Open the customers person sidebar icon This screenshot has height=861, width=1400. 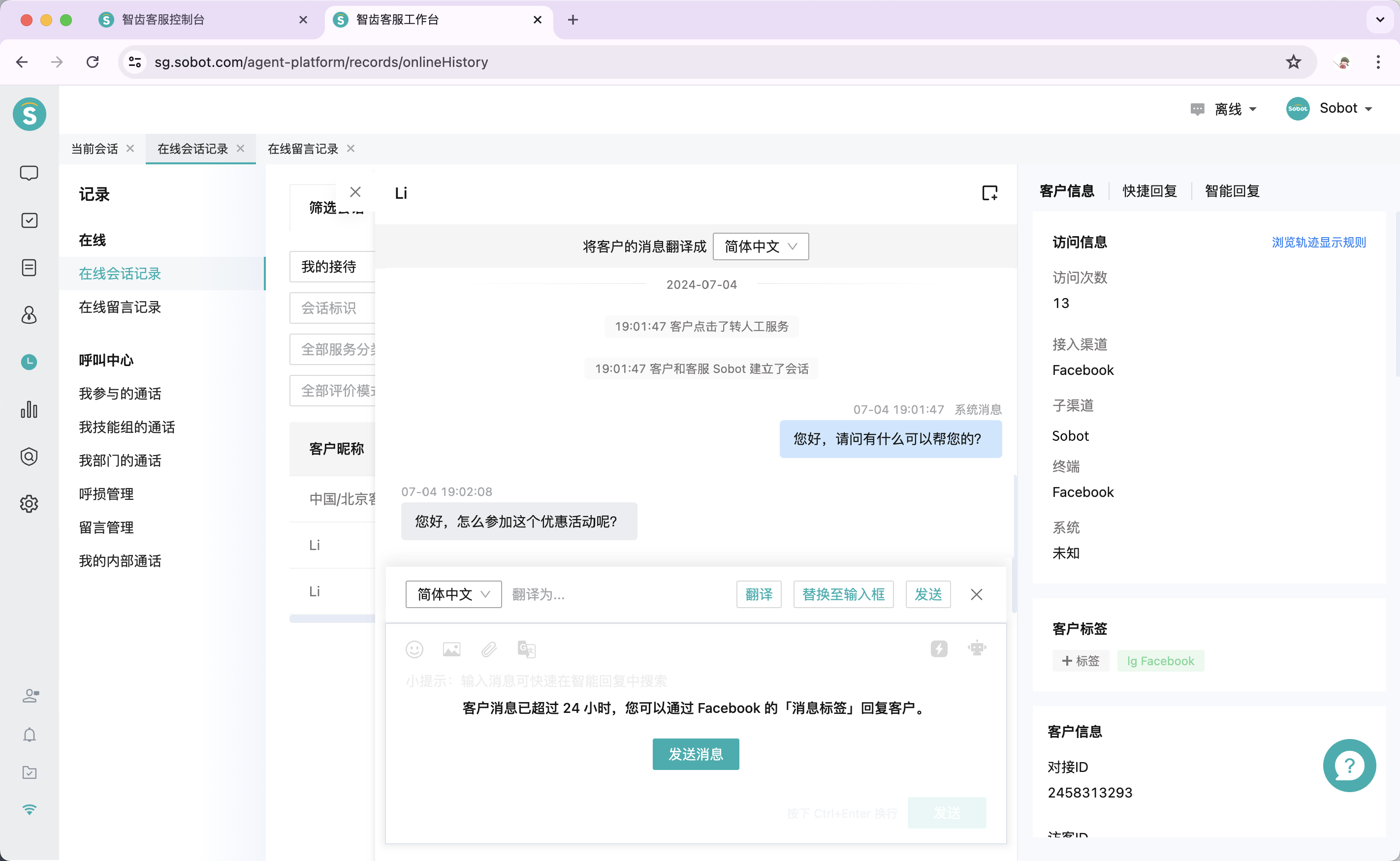(x=29, y=315)
